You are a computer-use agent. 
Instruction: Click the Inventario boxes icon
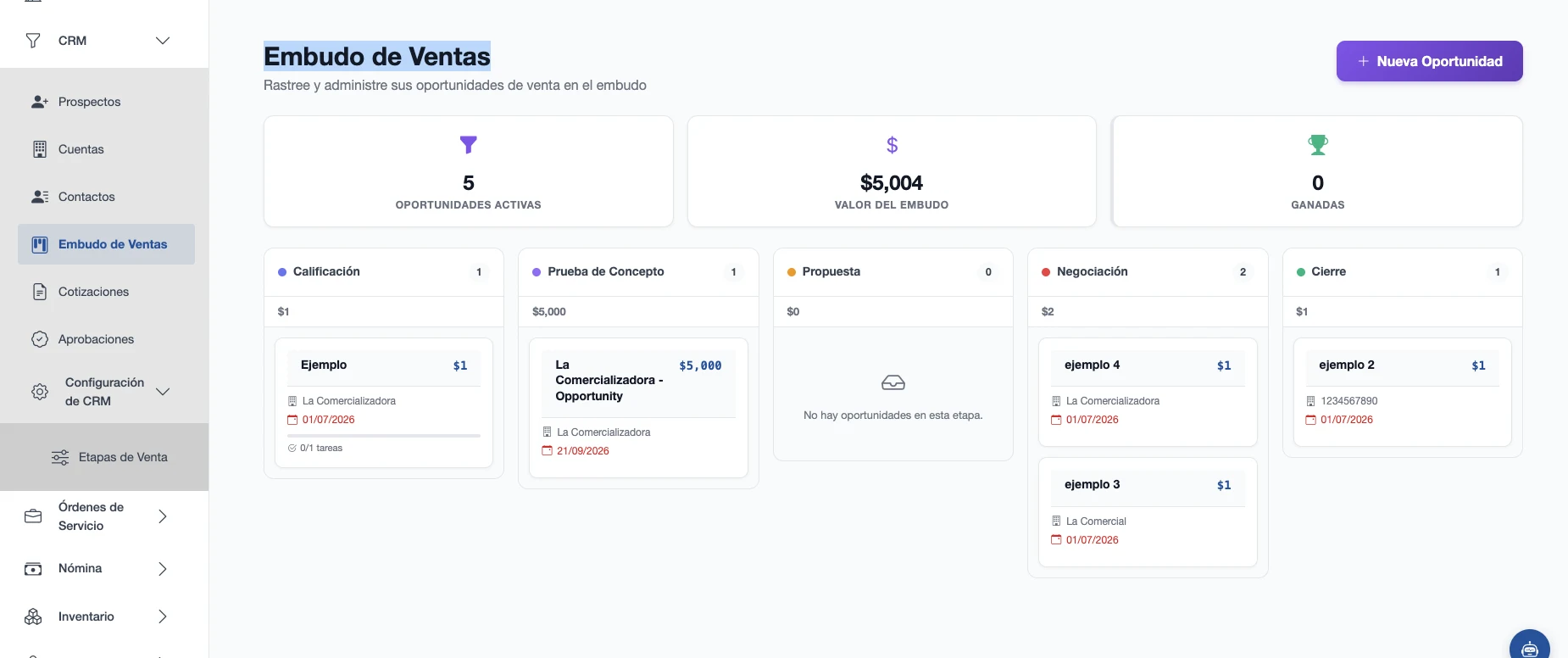click(x=33, y=616)
